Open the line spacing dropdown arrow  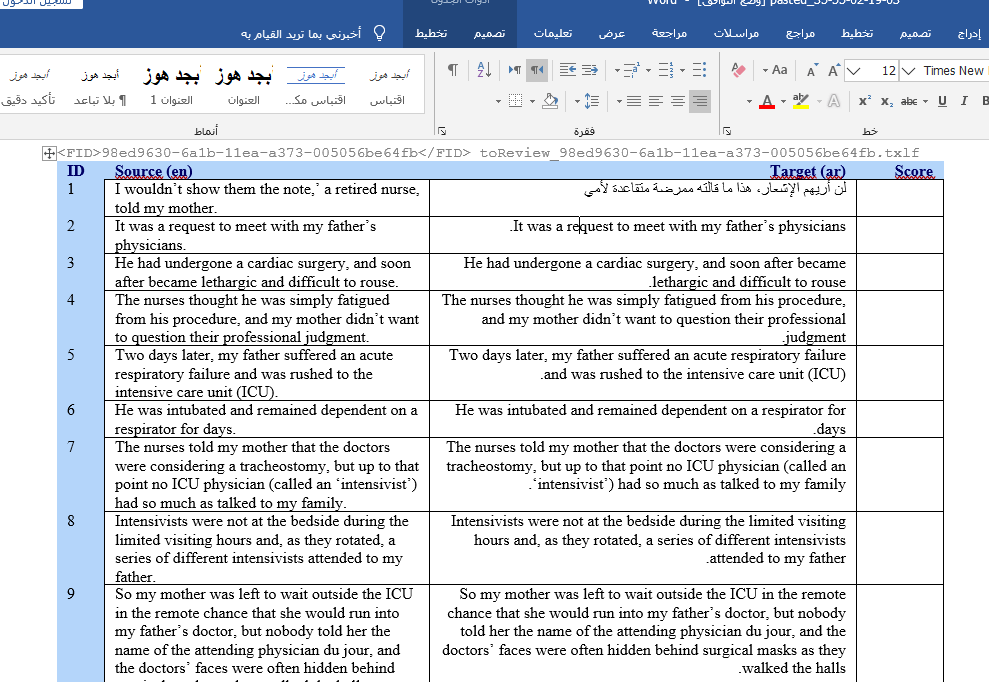point(577,101)
